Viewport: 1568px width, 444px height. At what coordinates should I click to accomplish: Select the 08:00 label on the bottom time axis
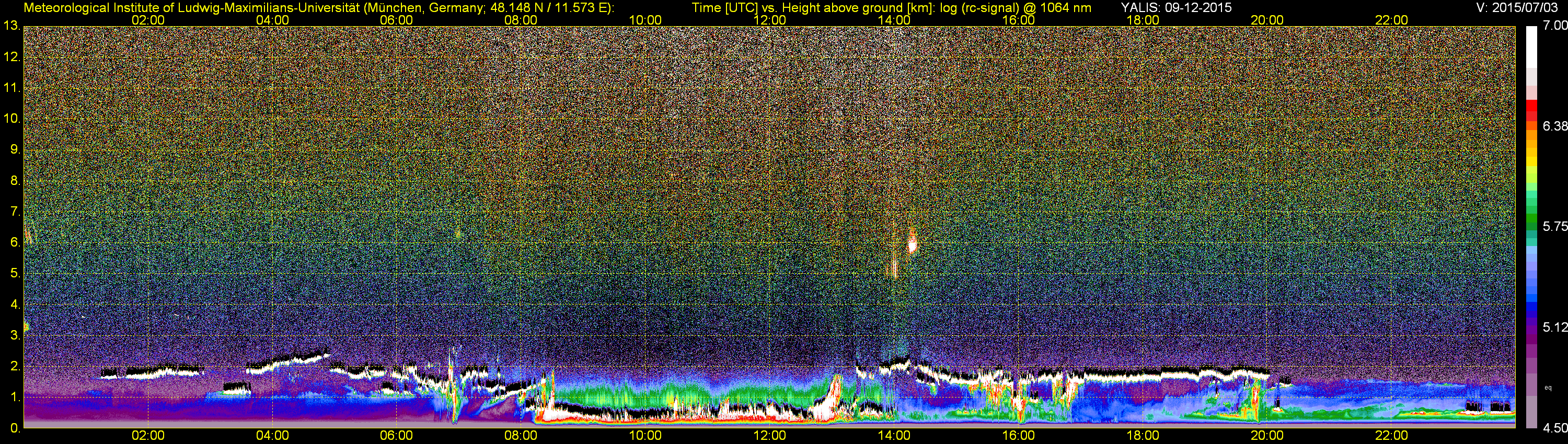click(521, 436)
